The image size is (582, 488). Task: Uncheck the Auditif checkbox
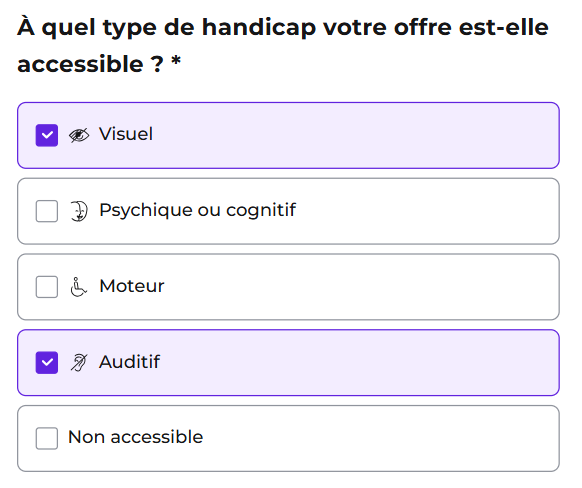[47, 363]
